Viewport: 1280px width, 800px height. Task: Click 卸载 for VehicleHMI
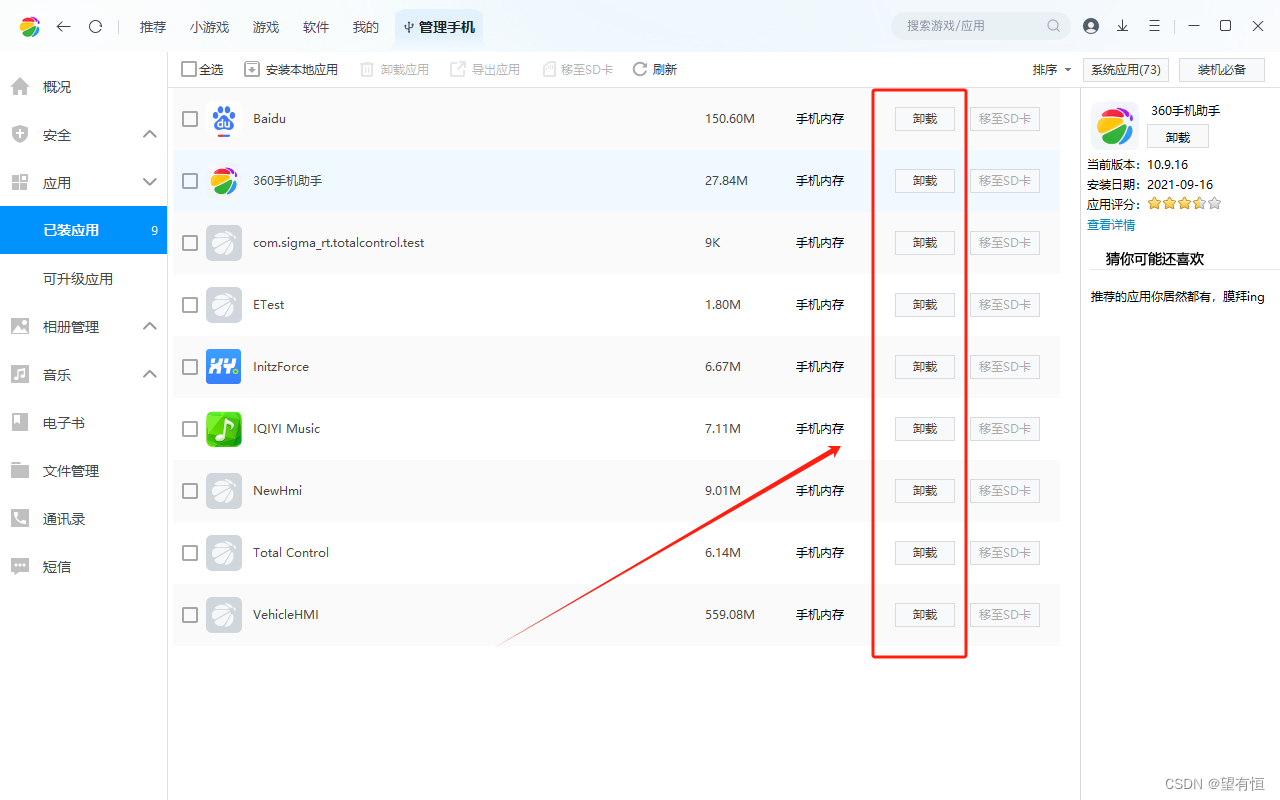pos(925,615)
